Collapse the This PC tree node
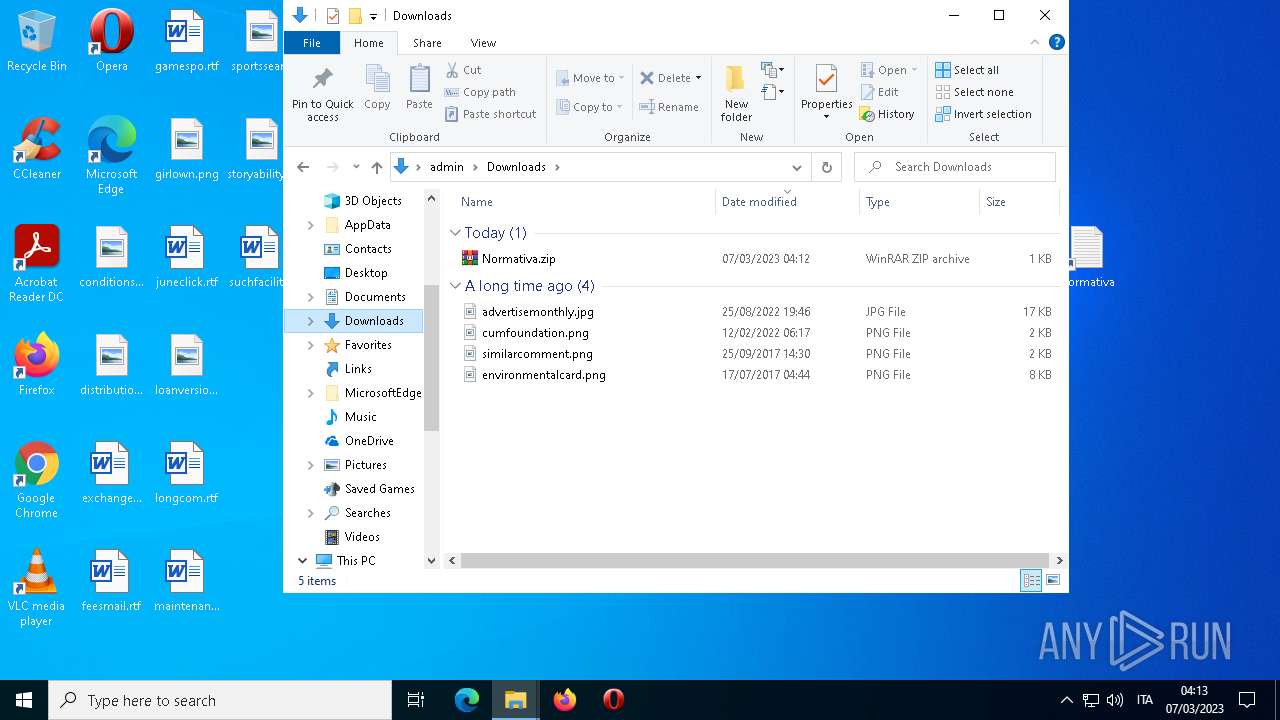The height and width of the screenshot is (720, 1280). tap(303, 561)
